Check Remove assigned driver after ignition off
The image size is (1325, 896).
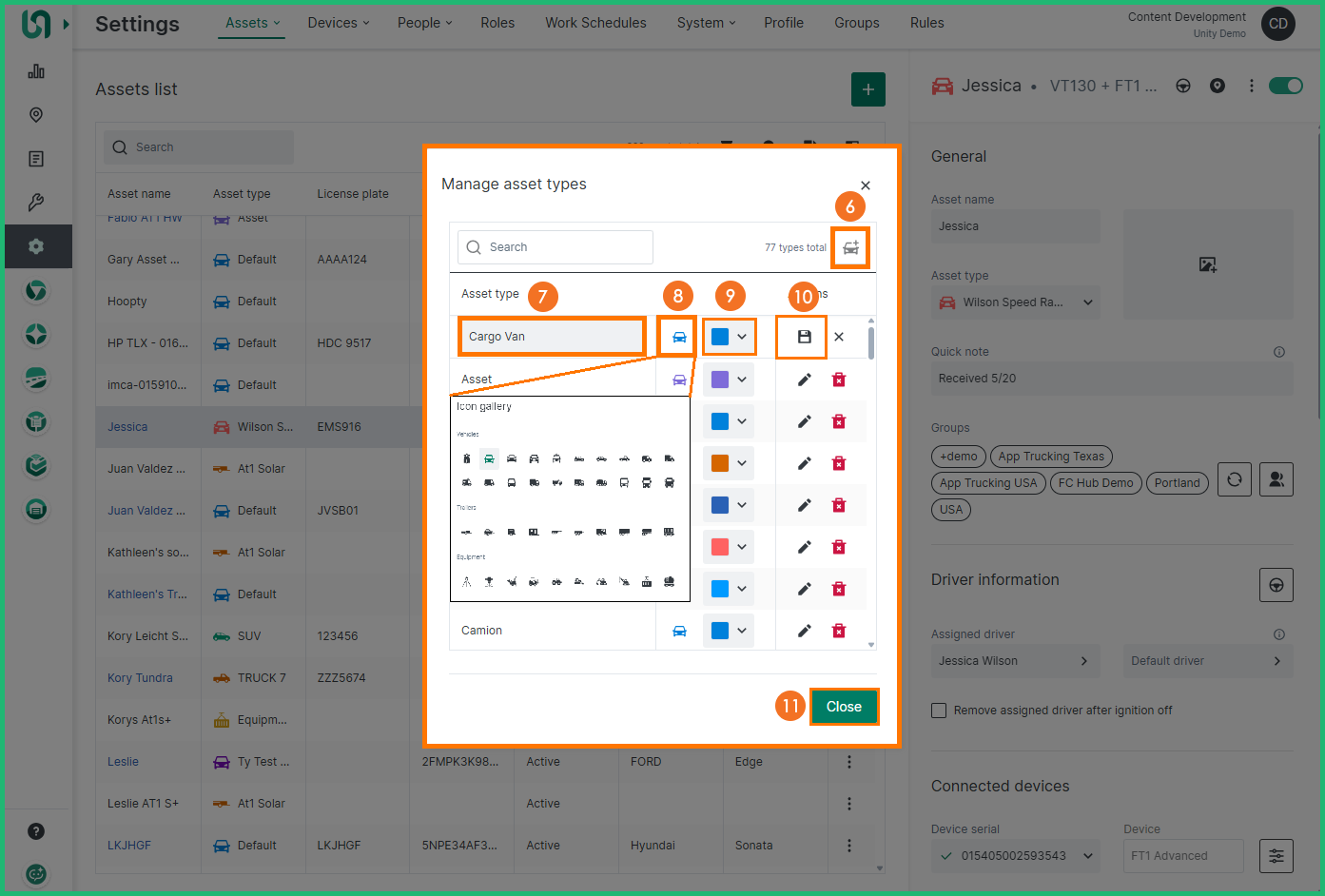pyautogui.click(x=939, y=711)
